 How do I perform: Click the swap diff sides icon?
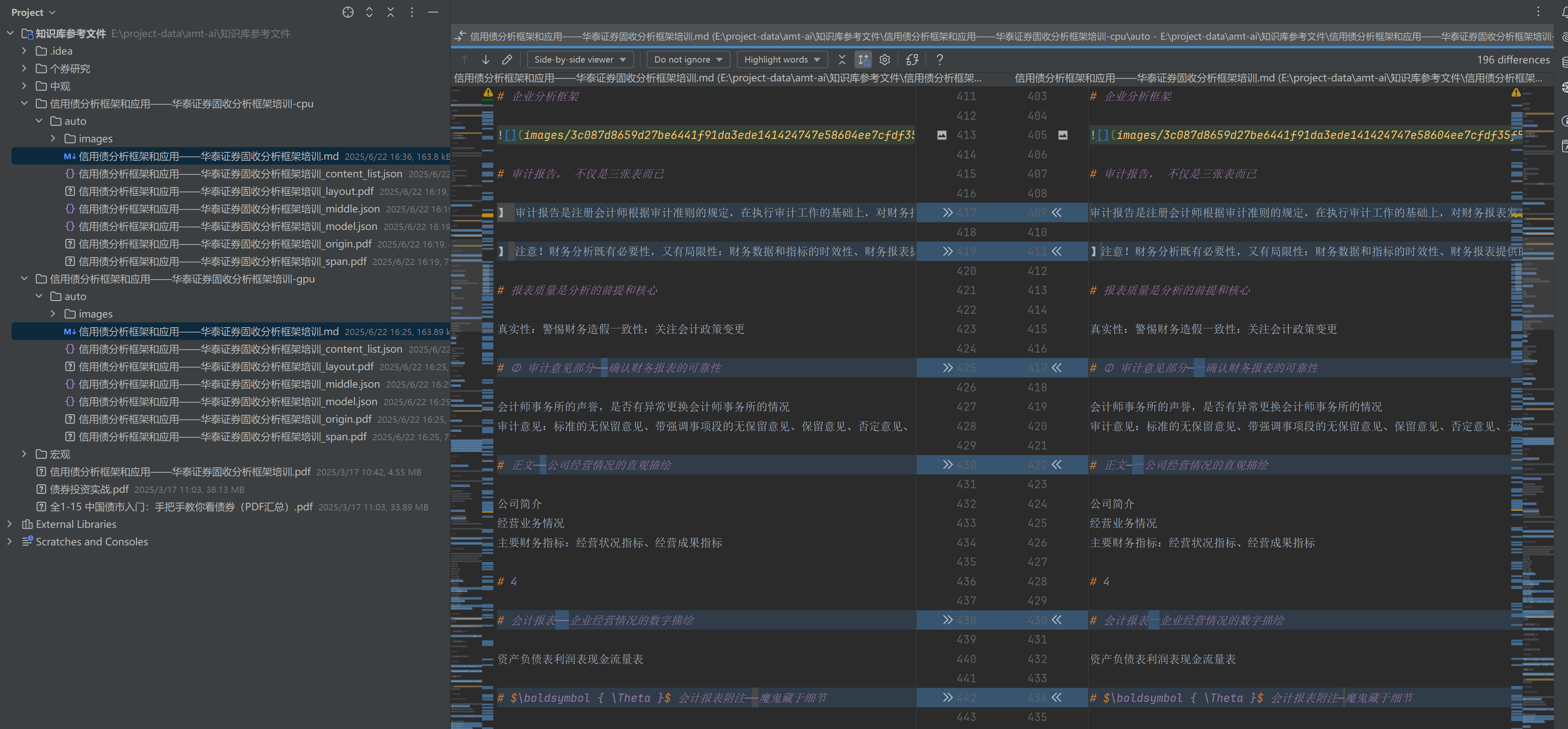pyautogui.click(x=912, y=60)
